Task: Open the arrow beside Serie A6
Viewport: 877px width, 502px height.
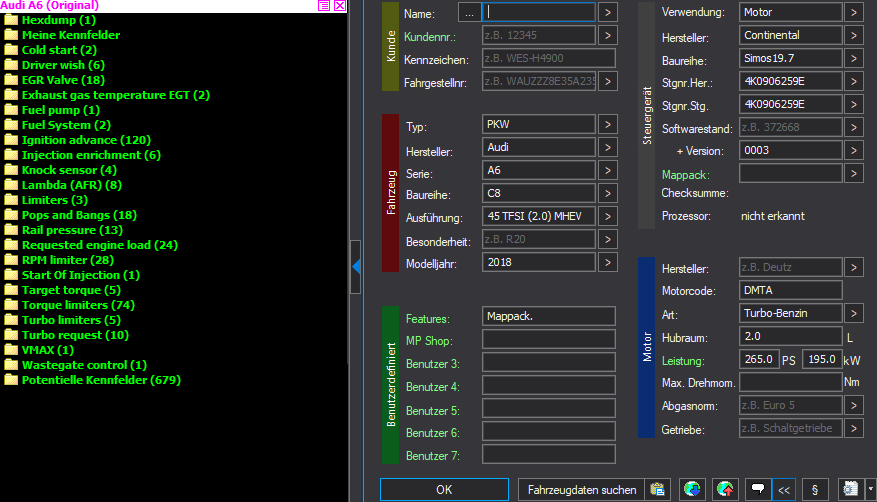Action: (607, 171)
